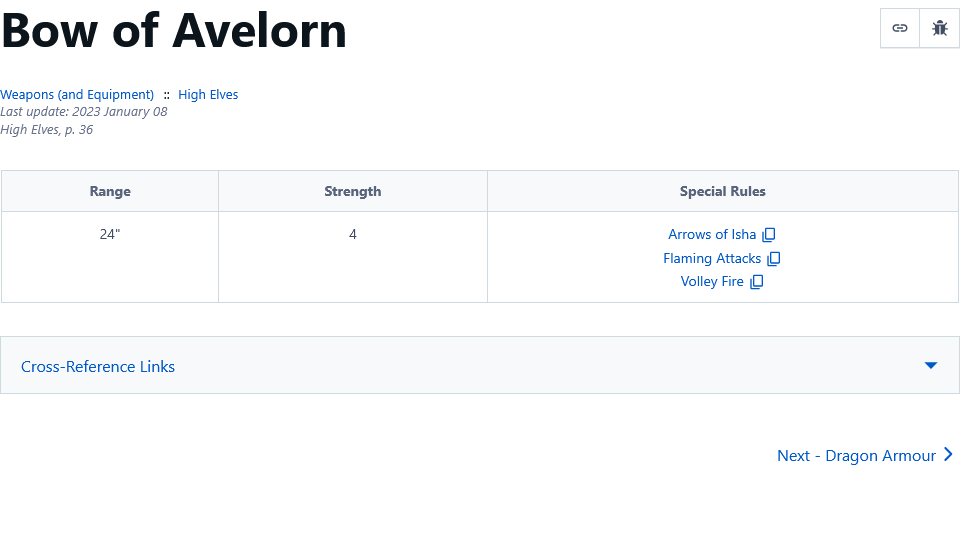
Task: Select the 24" range value cell
Action: tap(110, 235)
